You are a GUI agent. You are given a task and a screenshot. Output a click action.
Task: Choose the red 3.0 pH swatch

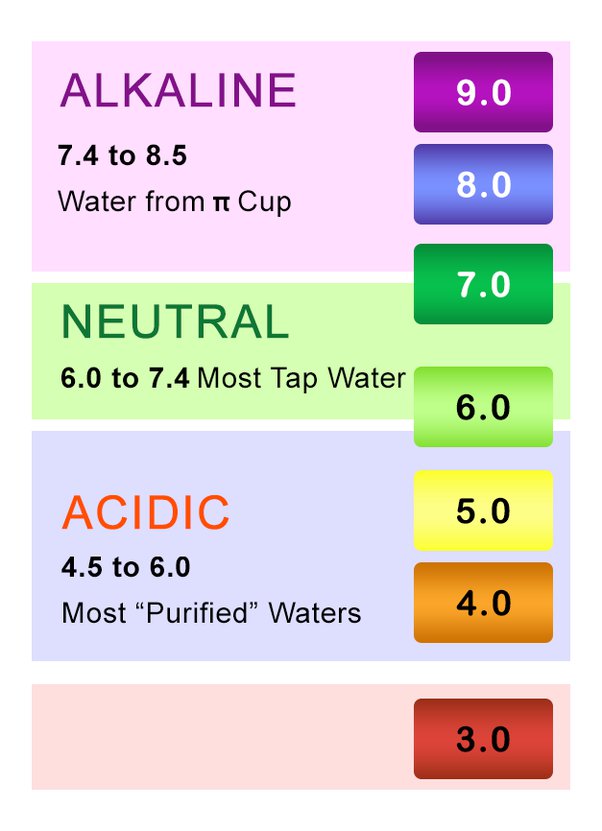click(x=483, y=739)
